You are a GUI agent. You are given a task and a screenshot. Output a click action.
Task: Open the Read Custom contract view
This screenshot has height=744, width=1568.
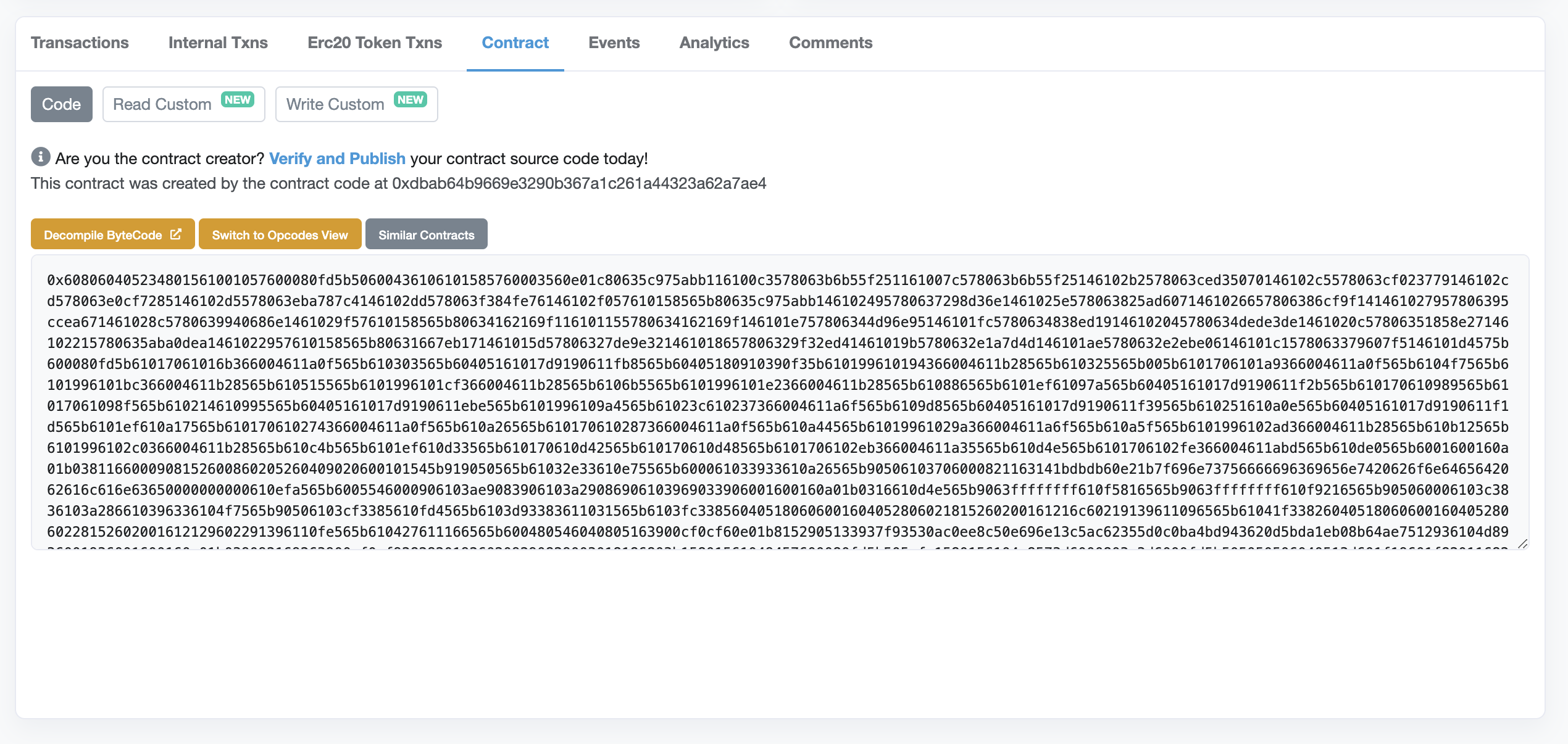point(162,105)
